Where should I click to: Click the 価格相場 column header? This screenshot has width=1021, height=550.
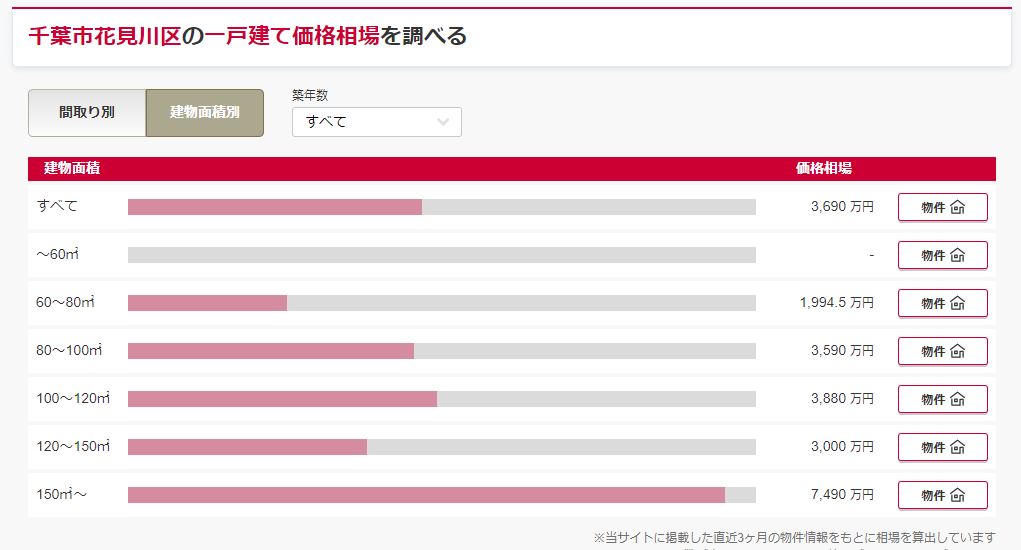tap(824, 168)
